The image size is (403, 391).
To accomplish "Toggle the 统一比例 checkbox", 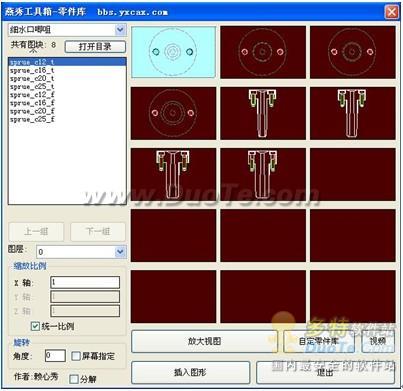I will point(35,326).
